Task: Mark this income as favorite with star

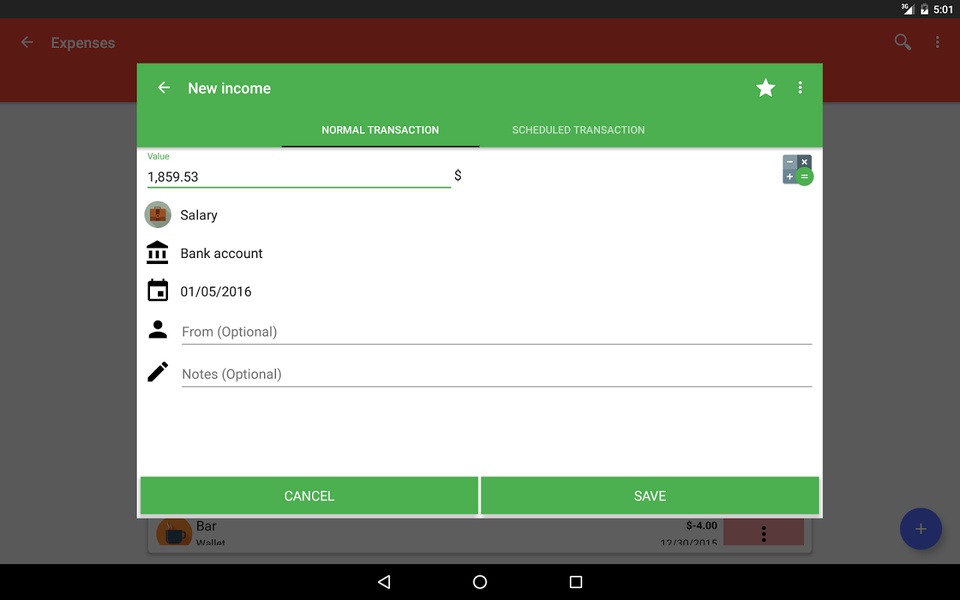Action: 765,88
